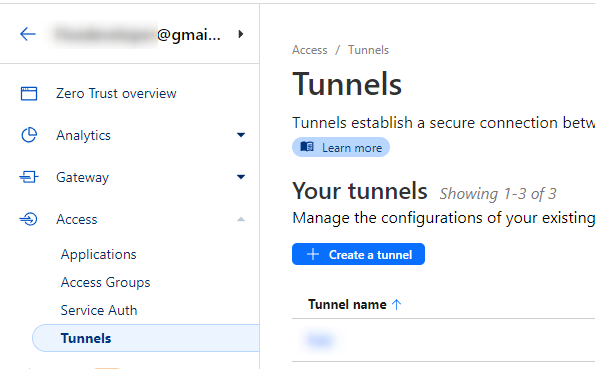Open Applications under Access
This screenshot has height=369, width=595.
click(x=98, y=254)
